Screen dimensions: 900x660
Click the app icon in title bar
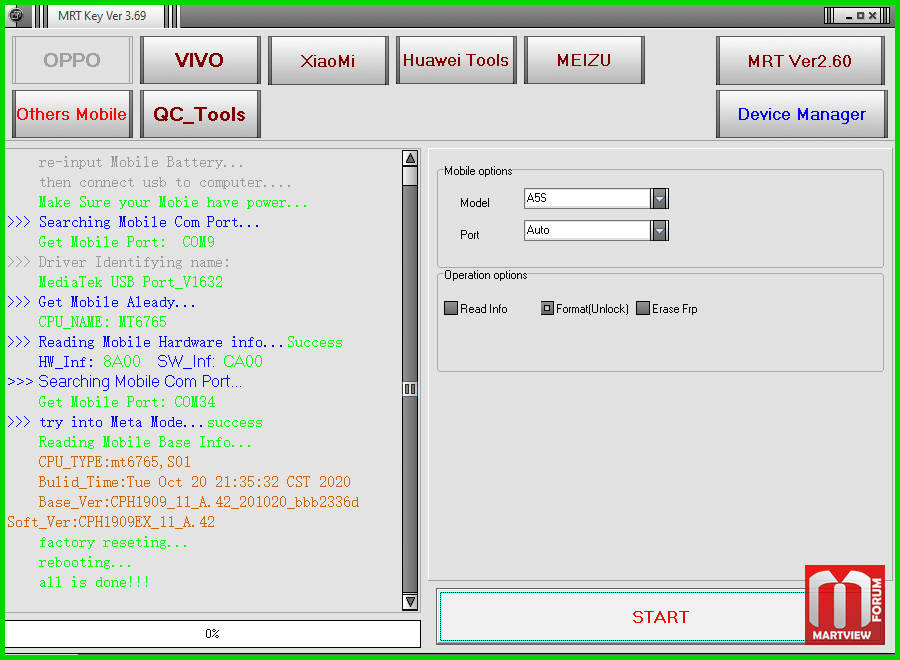pyautogui.click(x=16, y=15)
